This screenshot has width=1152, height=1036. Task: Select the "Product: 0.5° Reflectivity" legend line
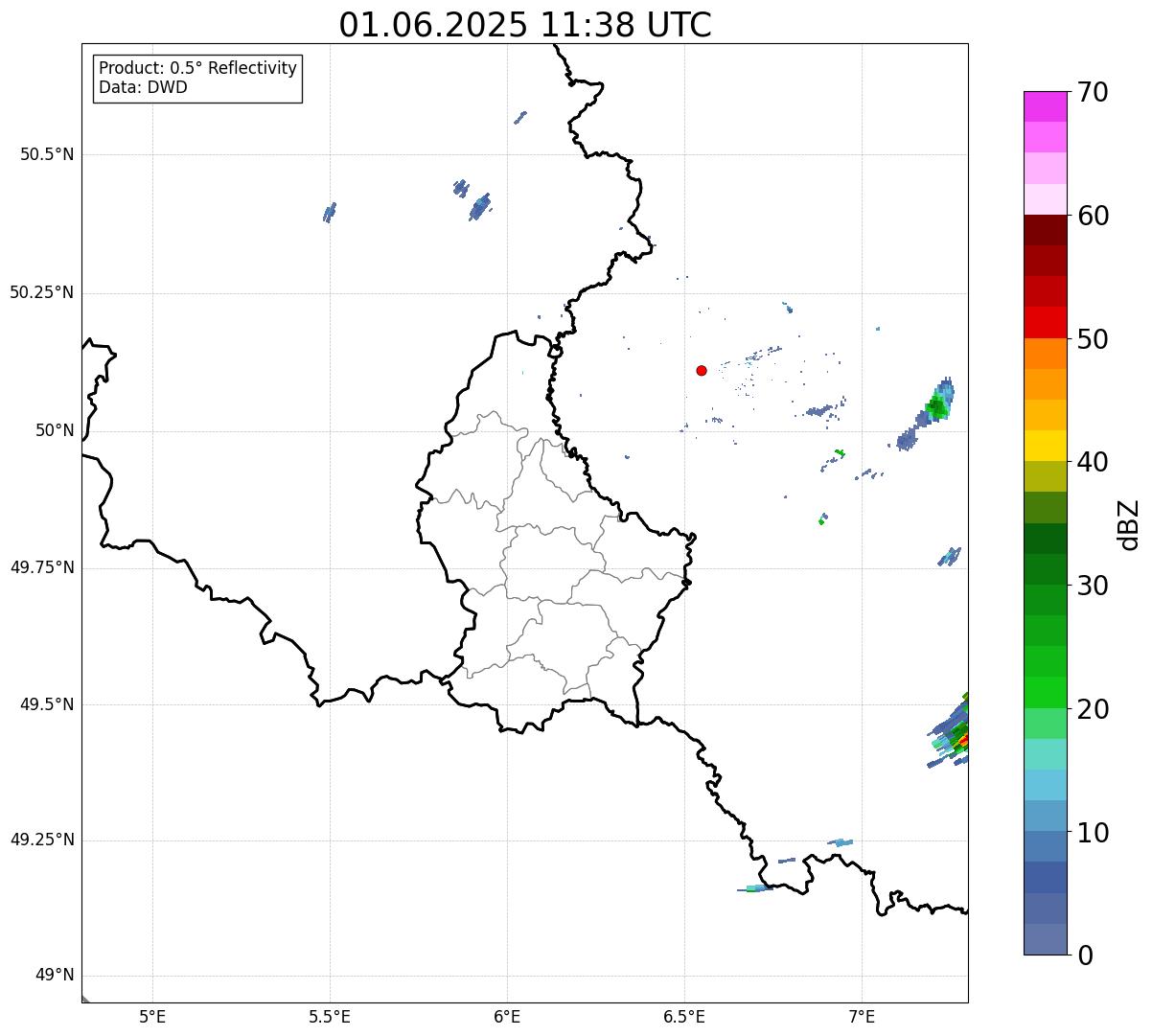[197, 69]
